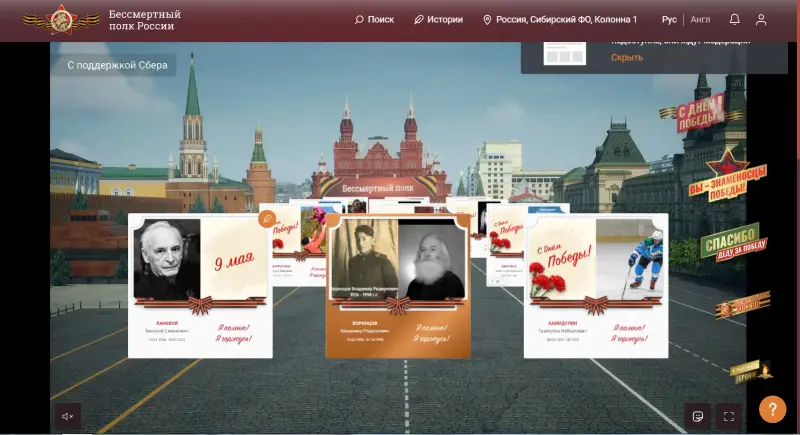
Task: Toggle sound mute button
Action: point(68,416)
